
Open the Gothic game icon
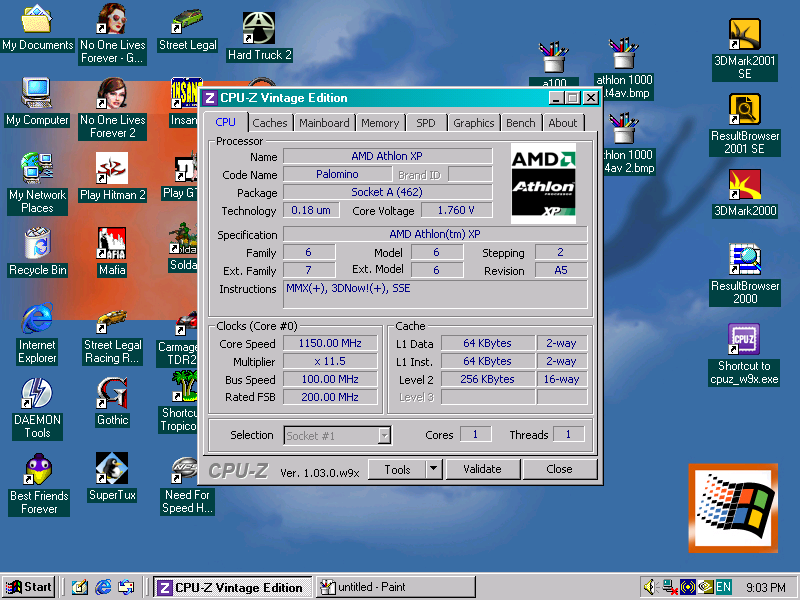112,394
